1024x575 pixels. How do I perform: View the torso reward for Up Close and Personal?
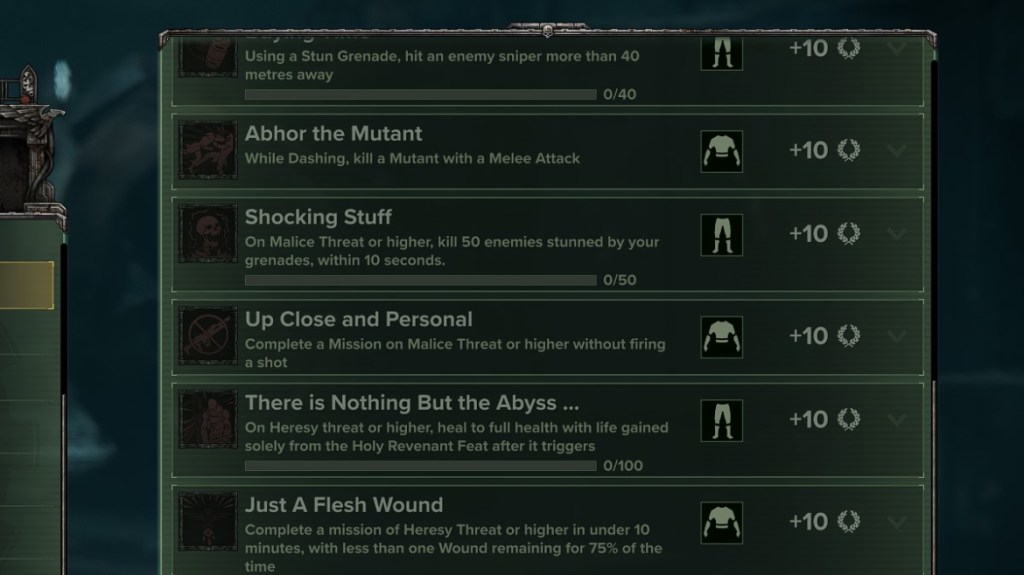pos(721,336)
